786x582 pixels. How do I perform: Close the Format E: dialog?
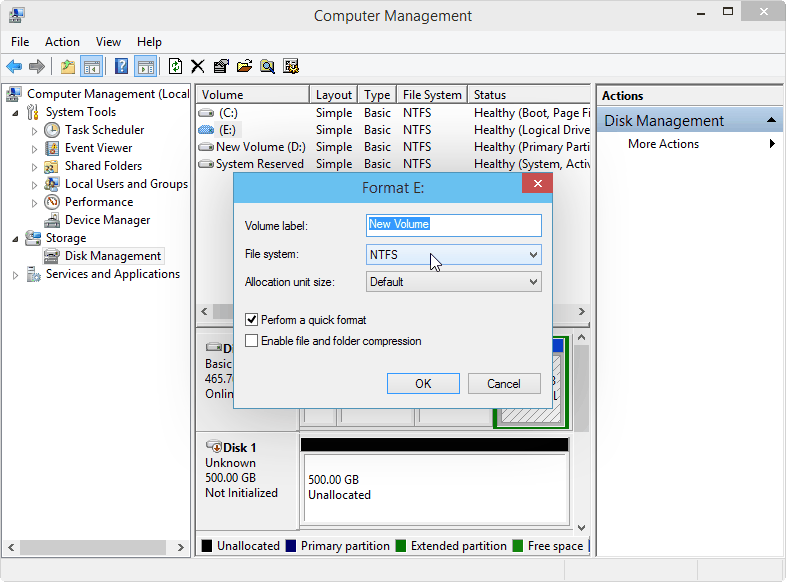pyautogui.click(x=537, y=183)
